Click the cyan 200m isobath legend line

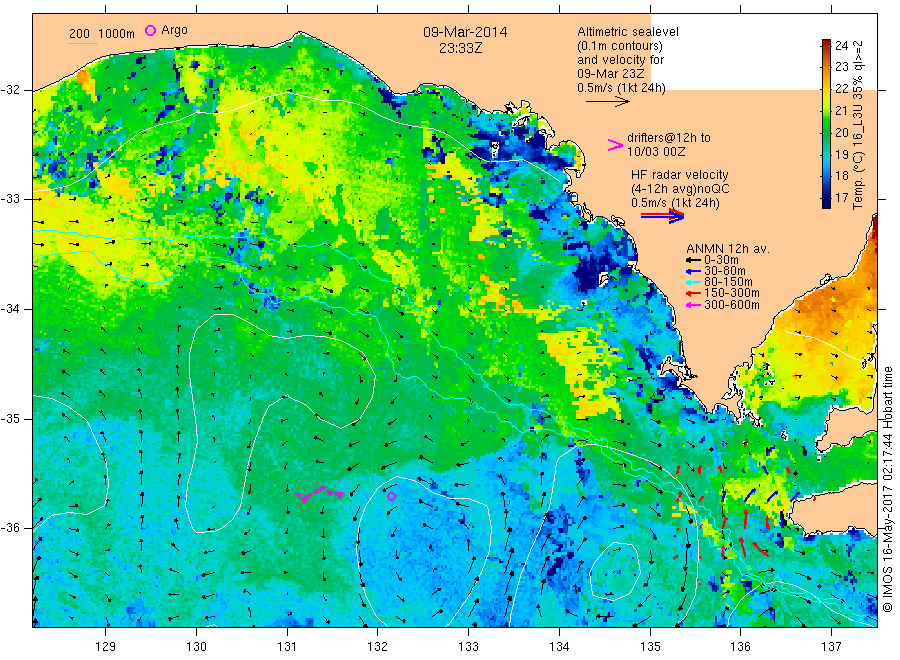click(83, 43)
